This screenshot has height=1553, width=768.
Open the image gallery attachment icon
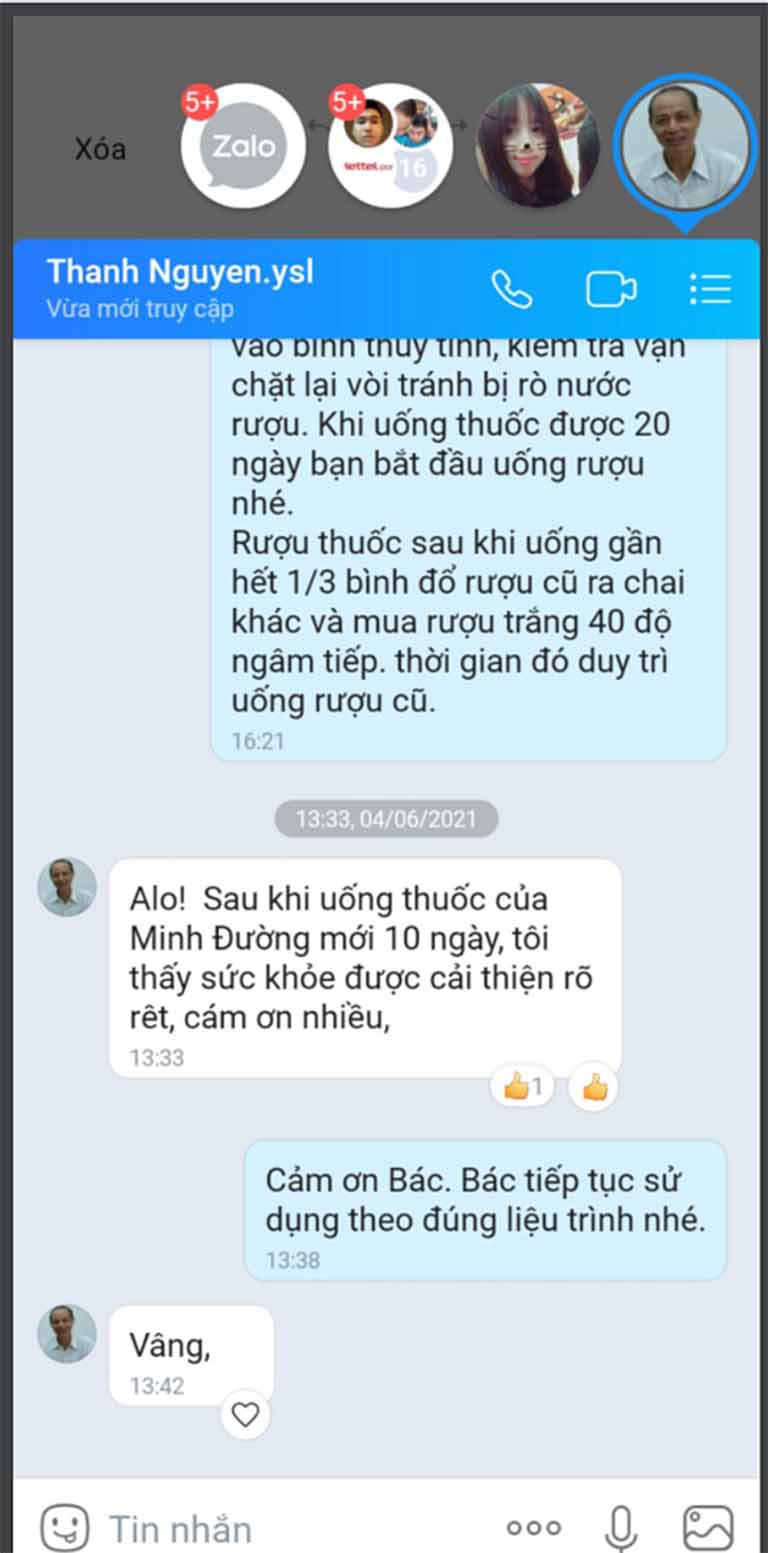708,1528
